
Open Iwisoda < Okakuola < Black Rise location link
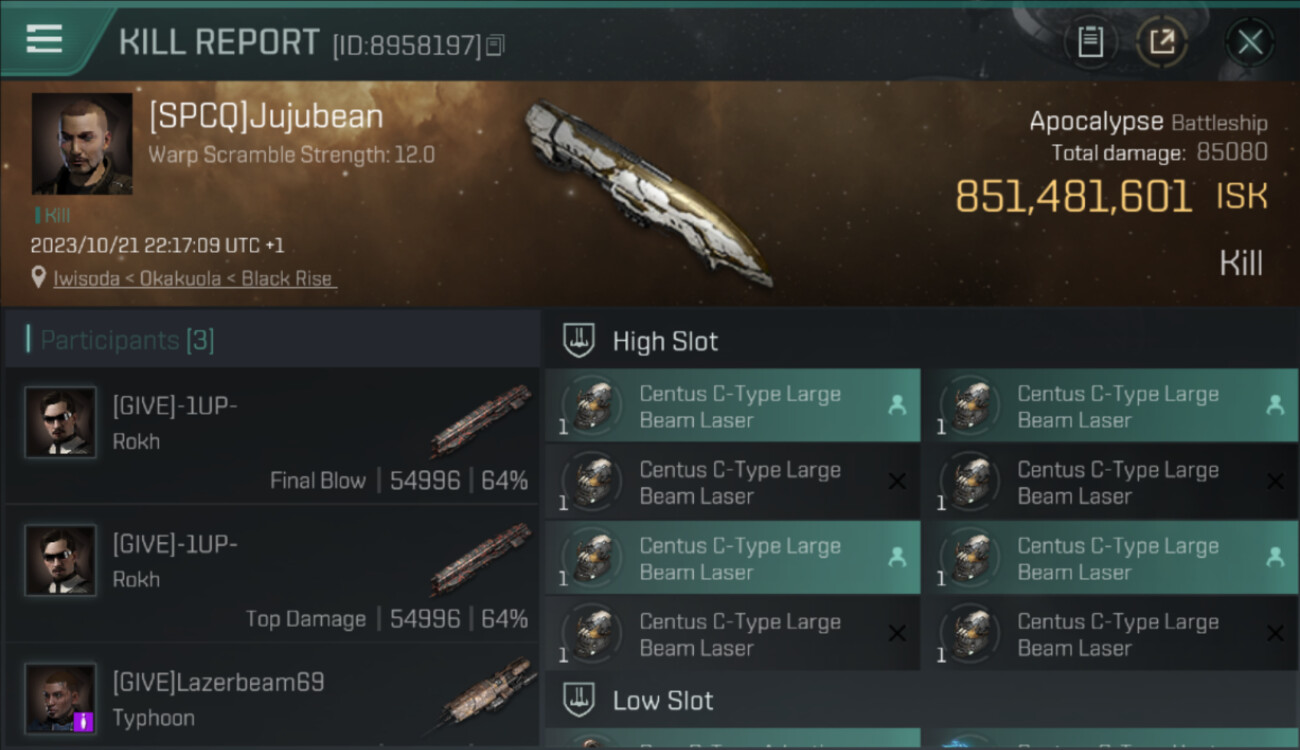(x=195, y=278)
